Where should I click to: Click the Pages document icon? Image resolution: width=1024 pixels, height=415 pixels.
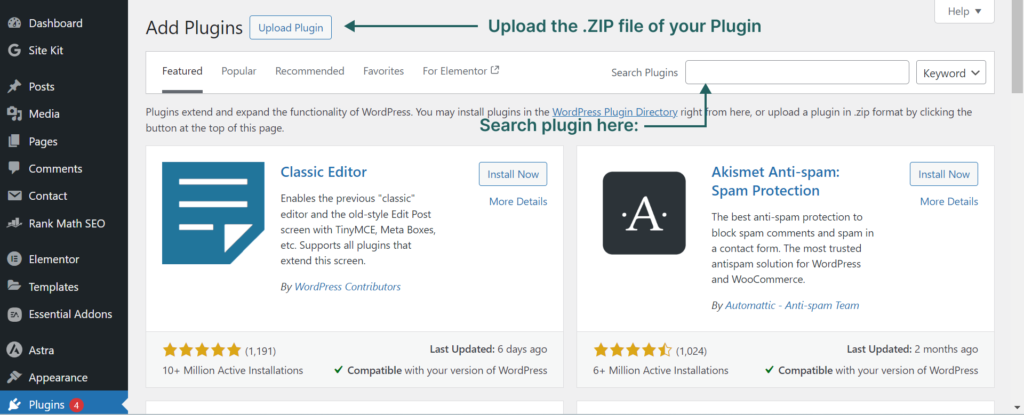click(14, 141)
